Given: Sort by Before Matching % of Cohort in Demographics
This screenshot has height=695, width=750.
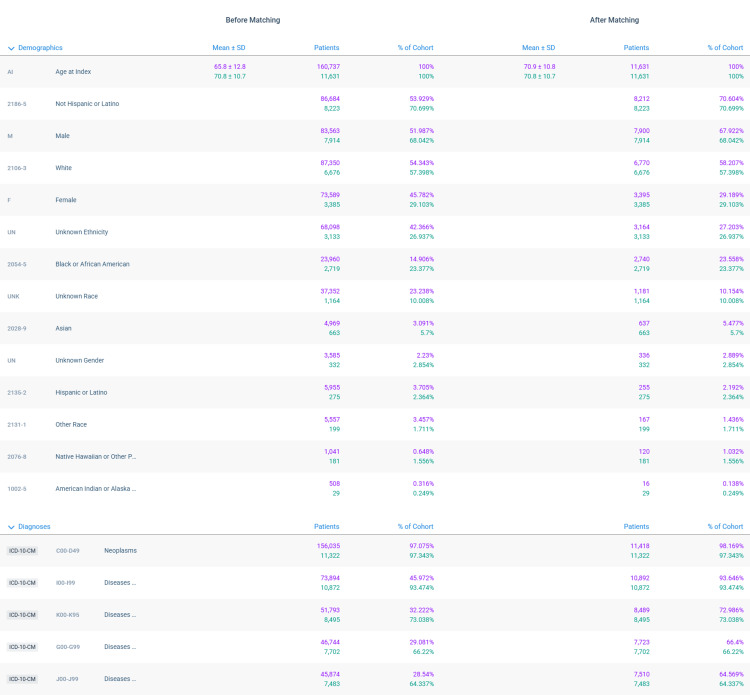Looking at the screenshot, I should pyautogui.click(x=415, y=48).
